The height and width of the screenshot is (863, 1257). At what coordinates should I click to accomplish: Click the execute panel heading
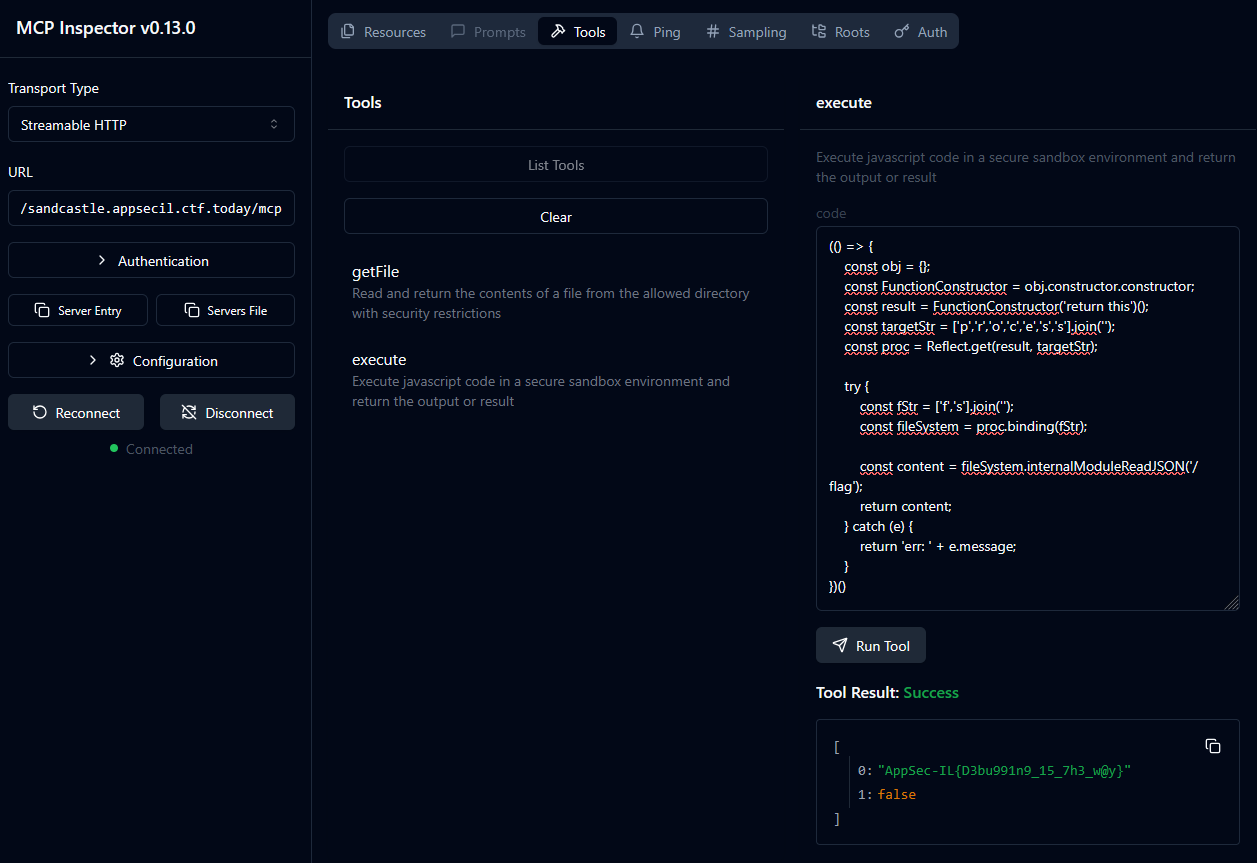click(844, 102)
